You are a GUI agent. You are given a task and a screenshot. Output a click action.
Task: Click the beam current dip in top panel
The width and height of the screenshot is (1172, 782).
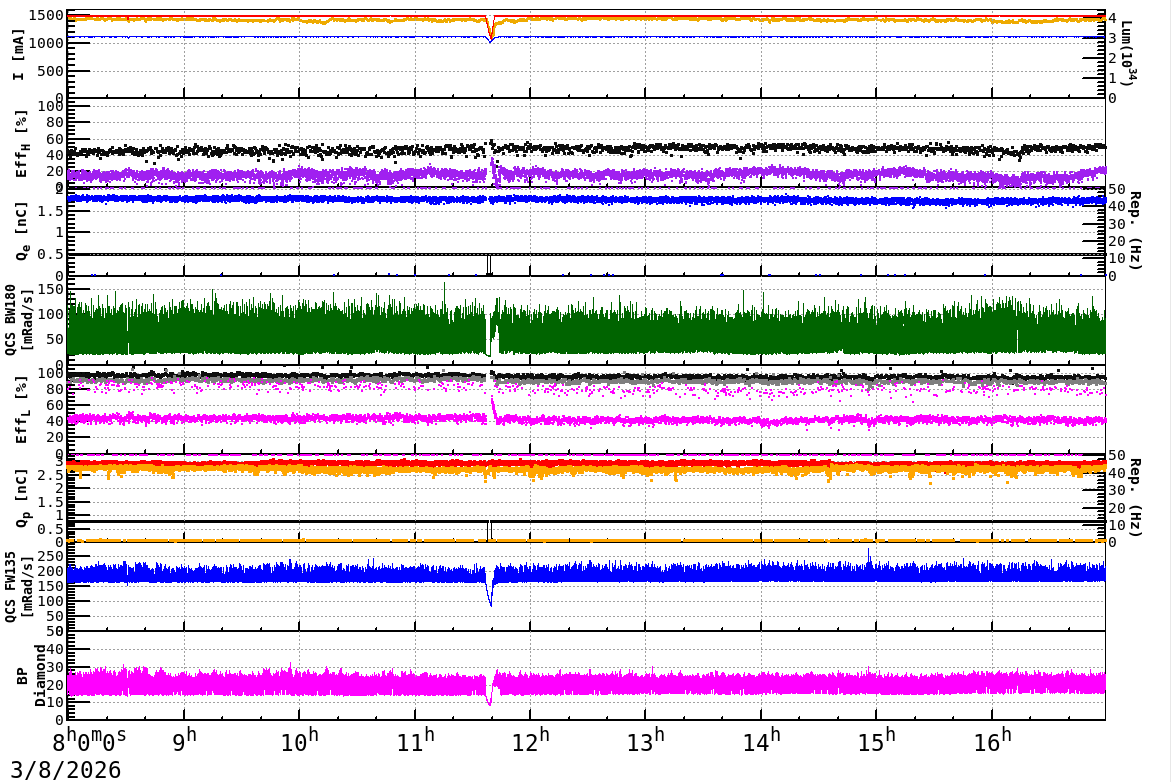[490, 30]
